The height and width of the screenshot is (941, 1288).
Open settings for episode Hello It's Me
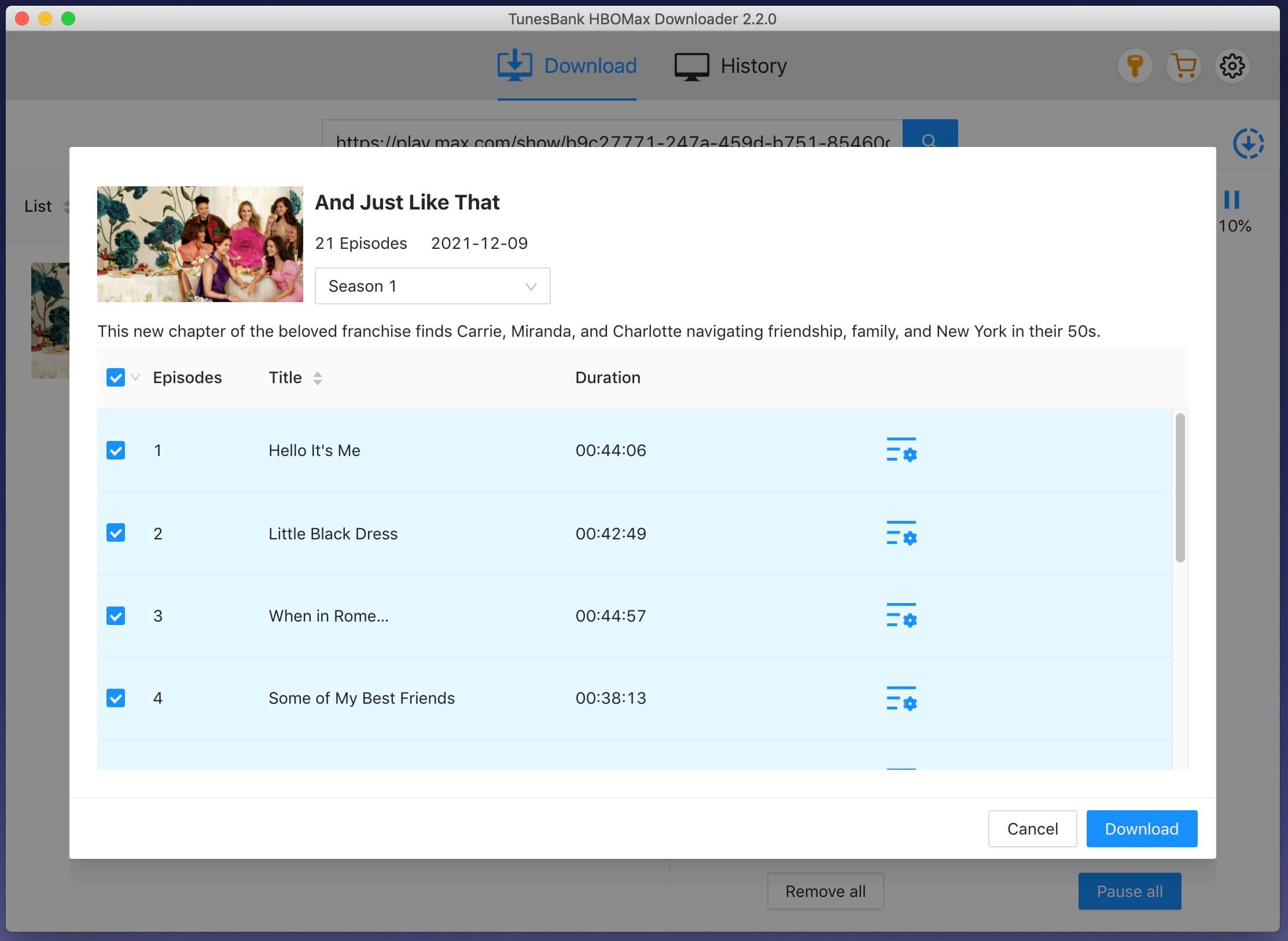901,450
